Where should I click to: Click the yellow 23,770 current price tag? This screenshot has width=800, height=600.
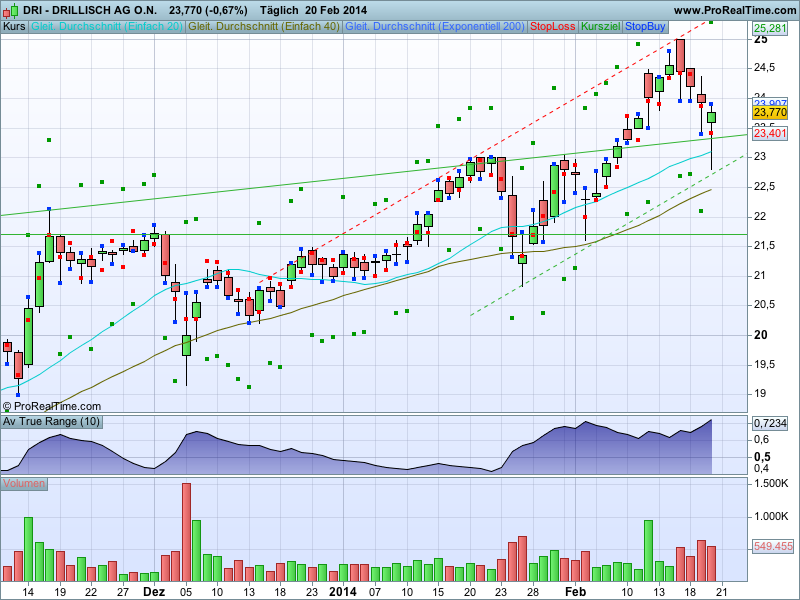point(770,112)
